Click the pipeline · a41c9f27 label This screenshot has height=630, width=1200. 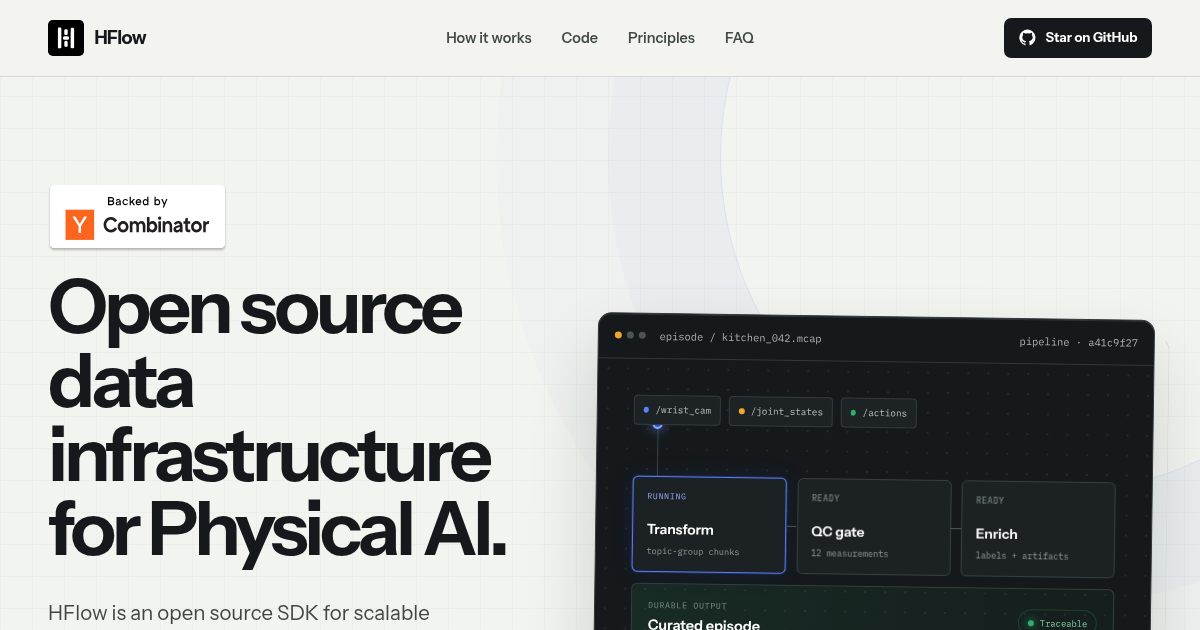[1079, 342]
